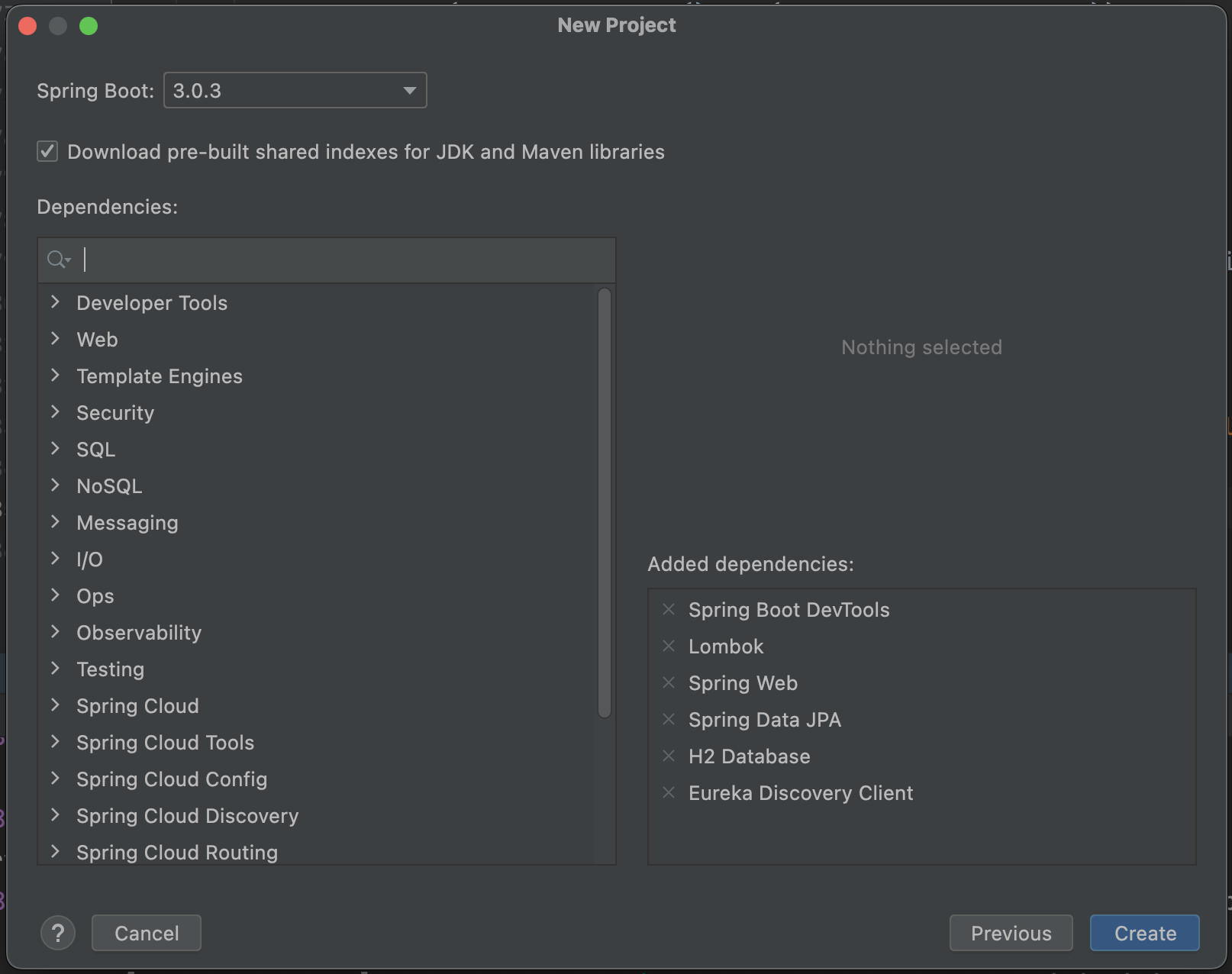This screenshot has width=1232, height=974.
Task: Select the Testing tree row
Action: [317, 669]
